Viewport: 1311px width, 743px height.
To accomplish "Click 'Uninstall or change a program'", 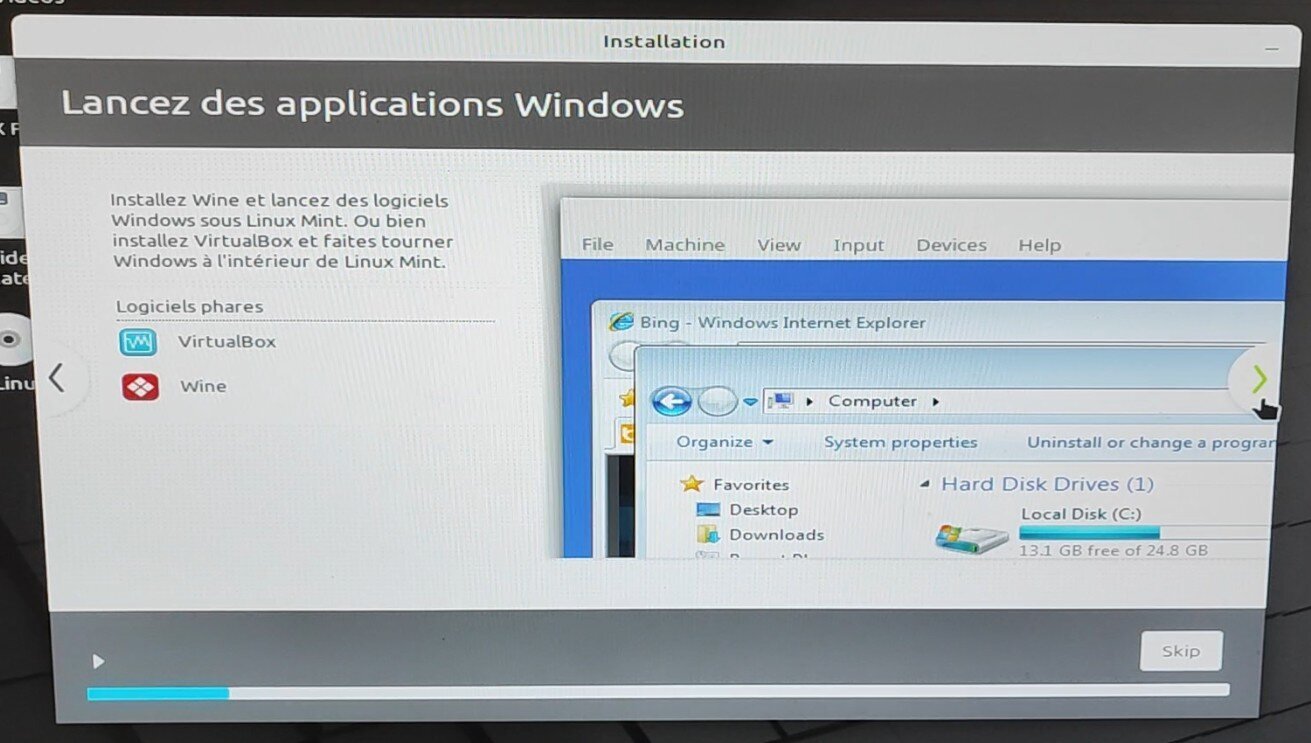I will pyautogui.click(x=1151, y=443).
